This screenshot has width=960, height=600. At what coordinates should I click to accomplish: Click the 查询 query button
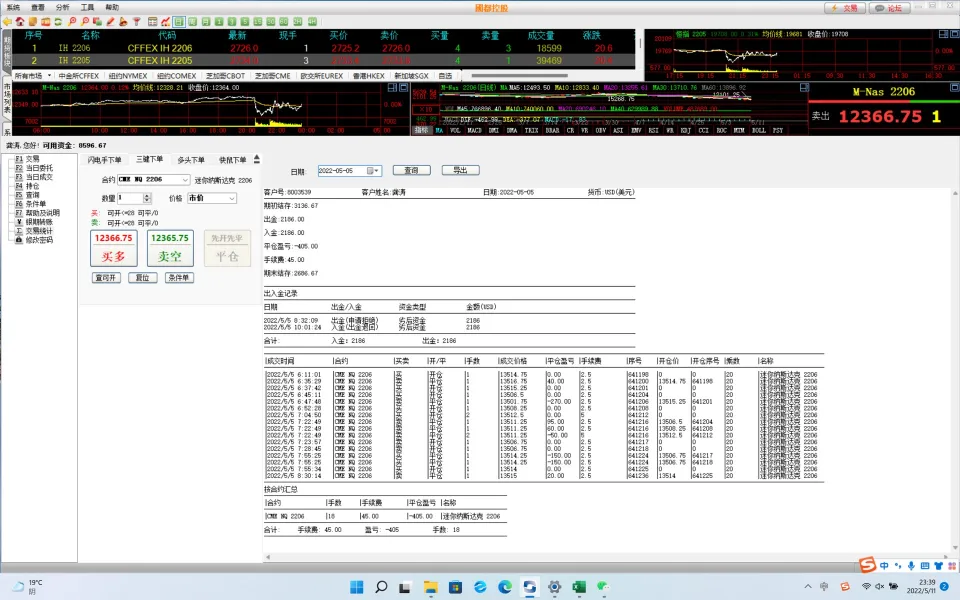412,170
